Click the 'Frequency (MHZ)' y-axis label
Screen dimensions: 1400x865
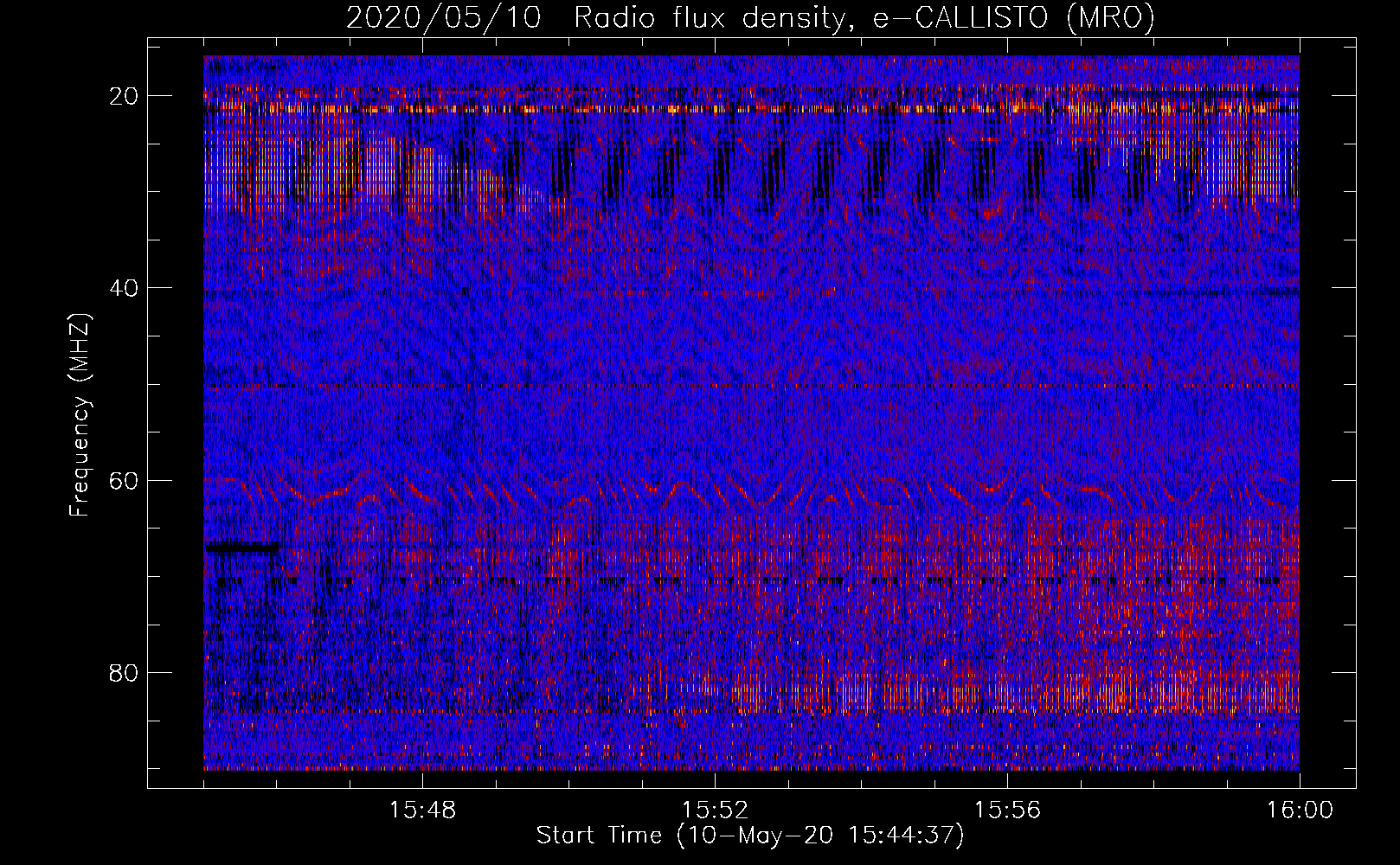pyautogui.click(x=80, y=416)
